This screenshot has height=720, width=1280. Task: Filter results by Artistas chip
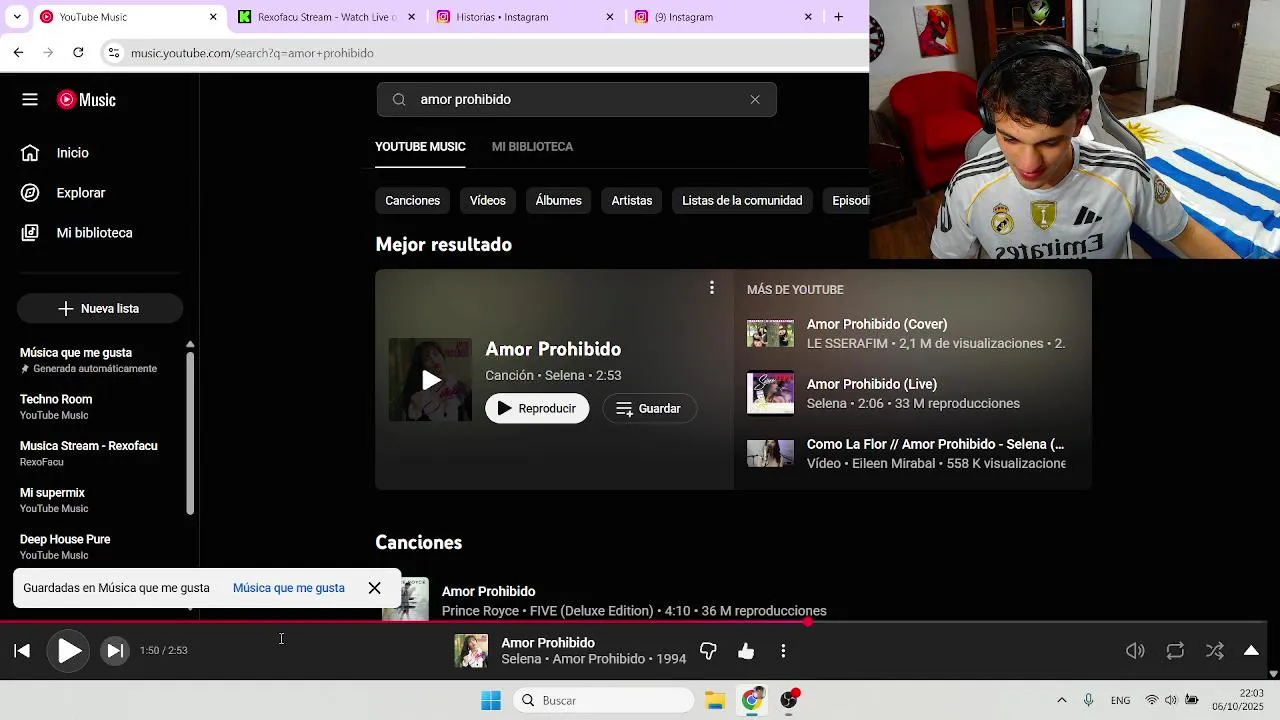tap(632, 201)
